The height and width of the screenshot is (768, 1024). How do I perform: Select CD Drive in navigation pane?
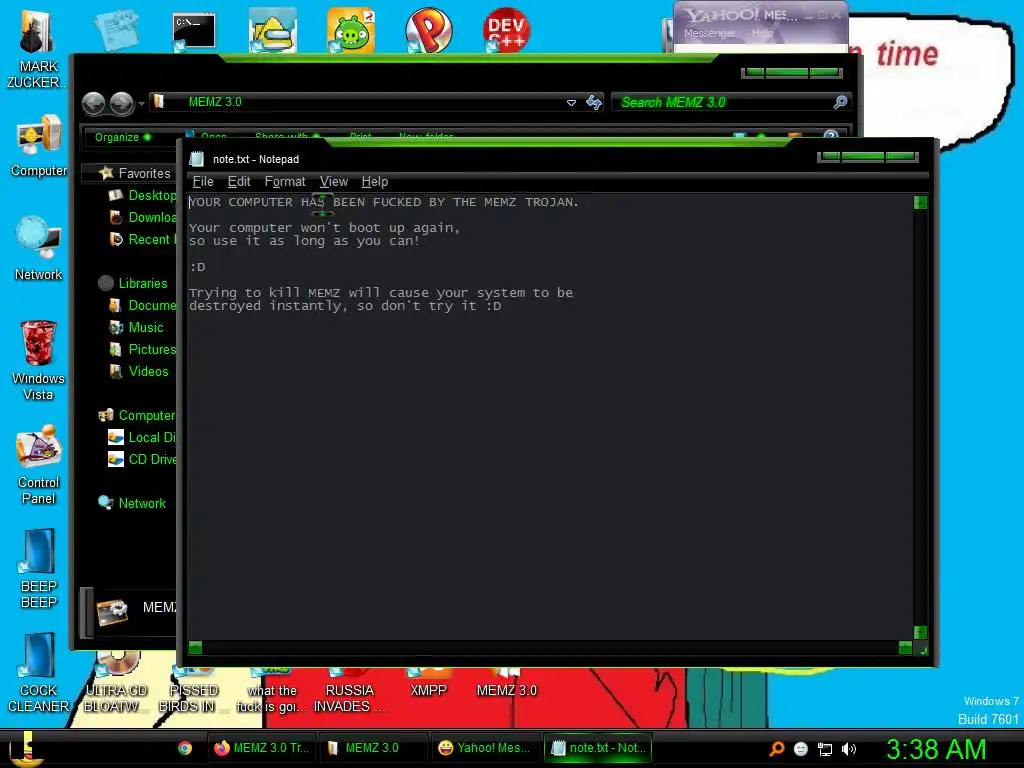click(142, 460)
